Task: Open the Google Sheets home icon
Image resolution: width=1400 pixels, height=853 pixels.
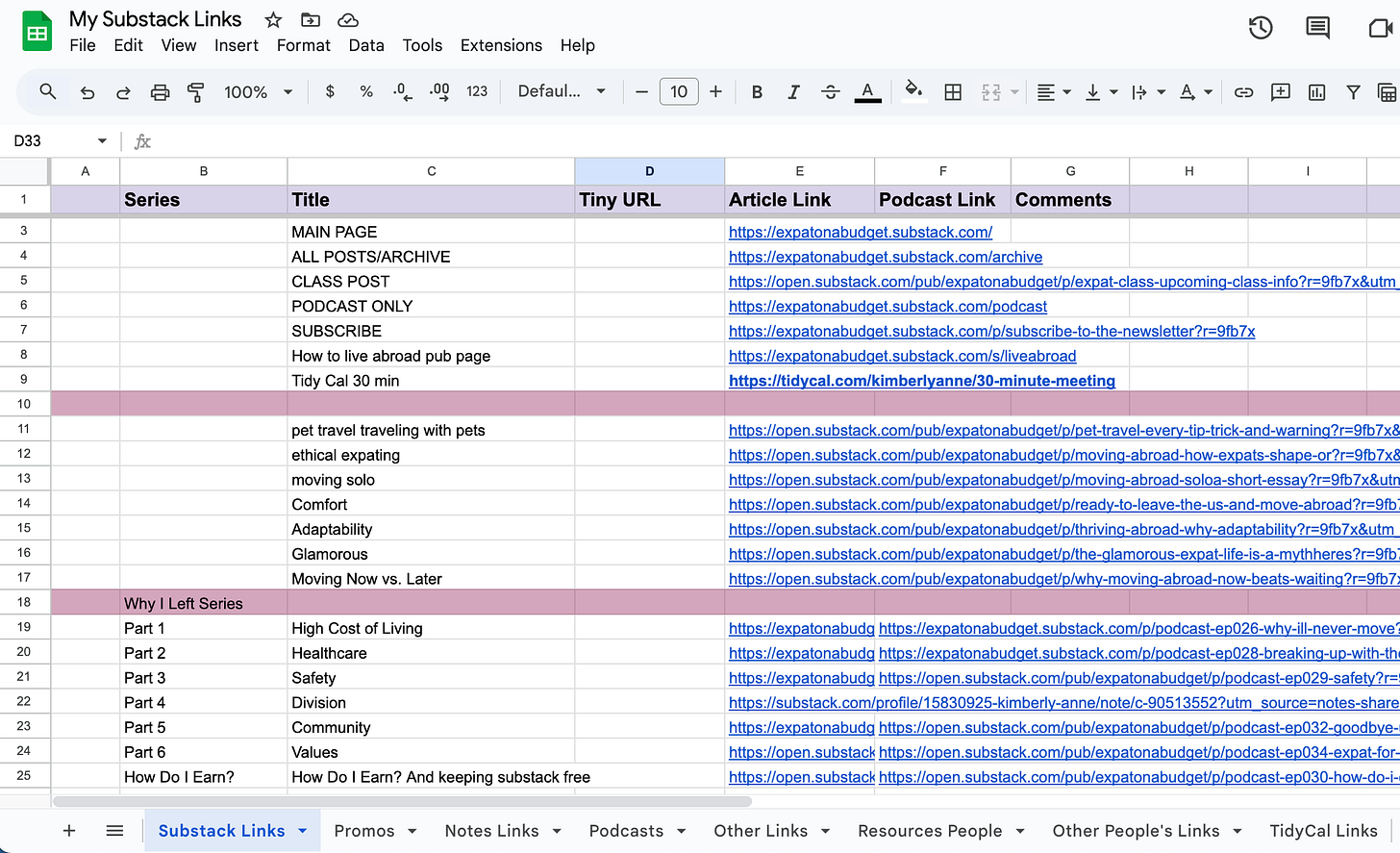Action: click(37, 32)
